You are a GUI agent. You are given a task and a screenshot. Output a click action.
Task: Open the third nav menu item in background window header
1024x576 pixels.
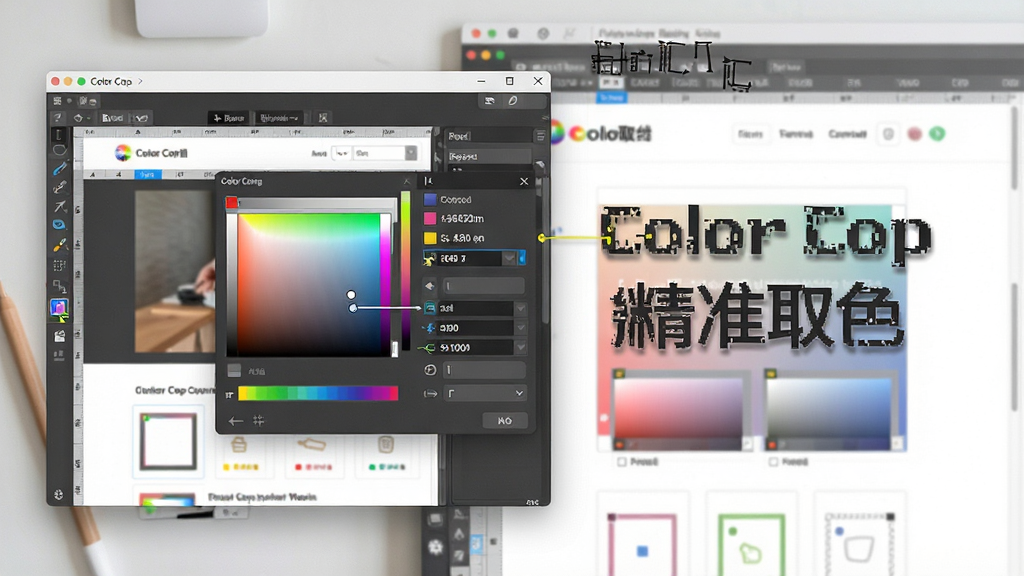(x=847, y=134)
